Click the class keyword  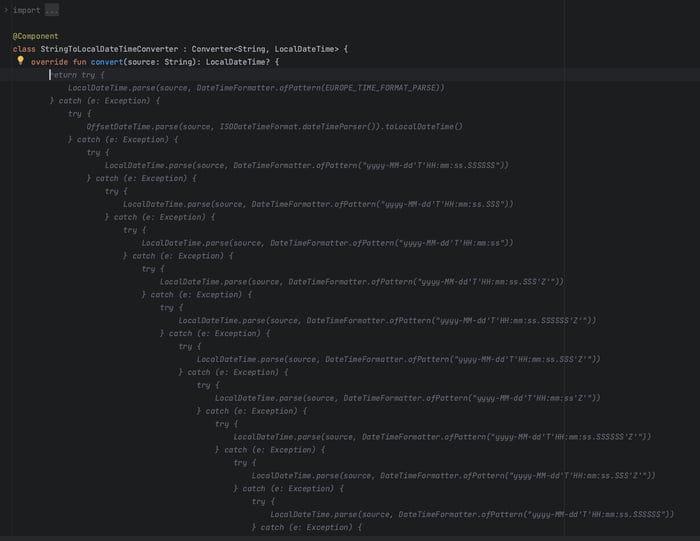coord(24,49)
